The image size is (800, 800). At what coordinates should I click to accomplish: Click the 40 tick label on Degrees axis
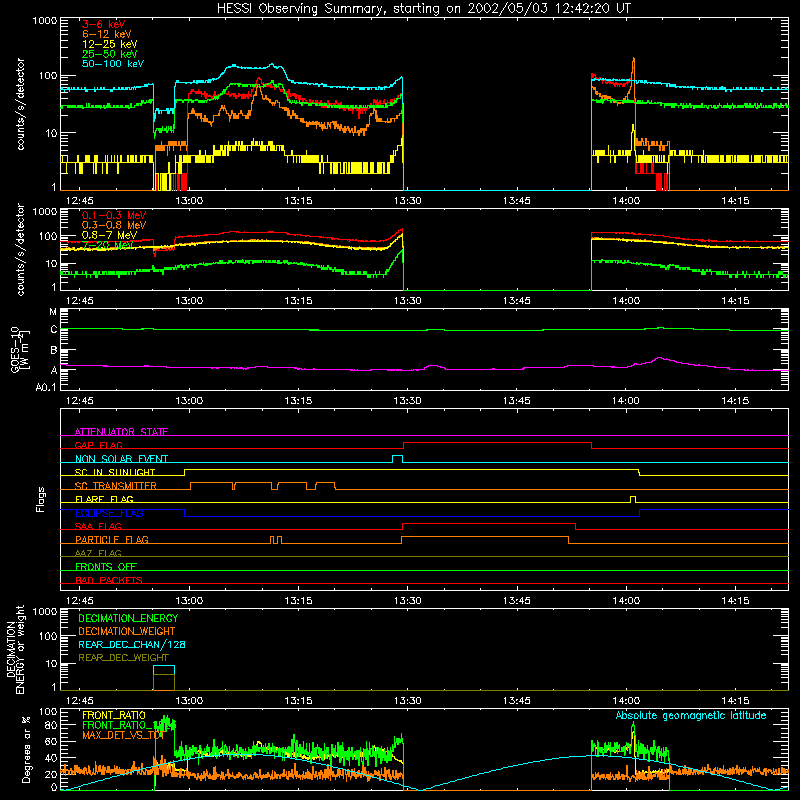click(x=51, y=758)
